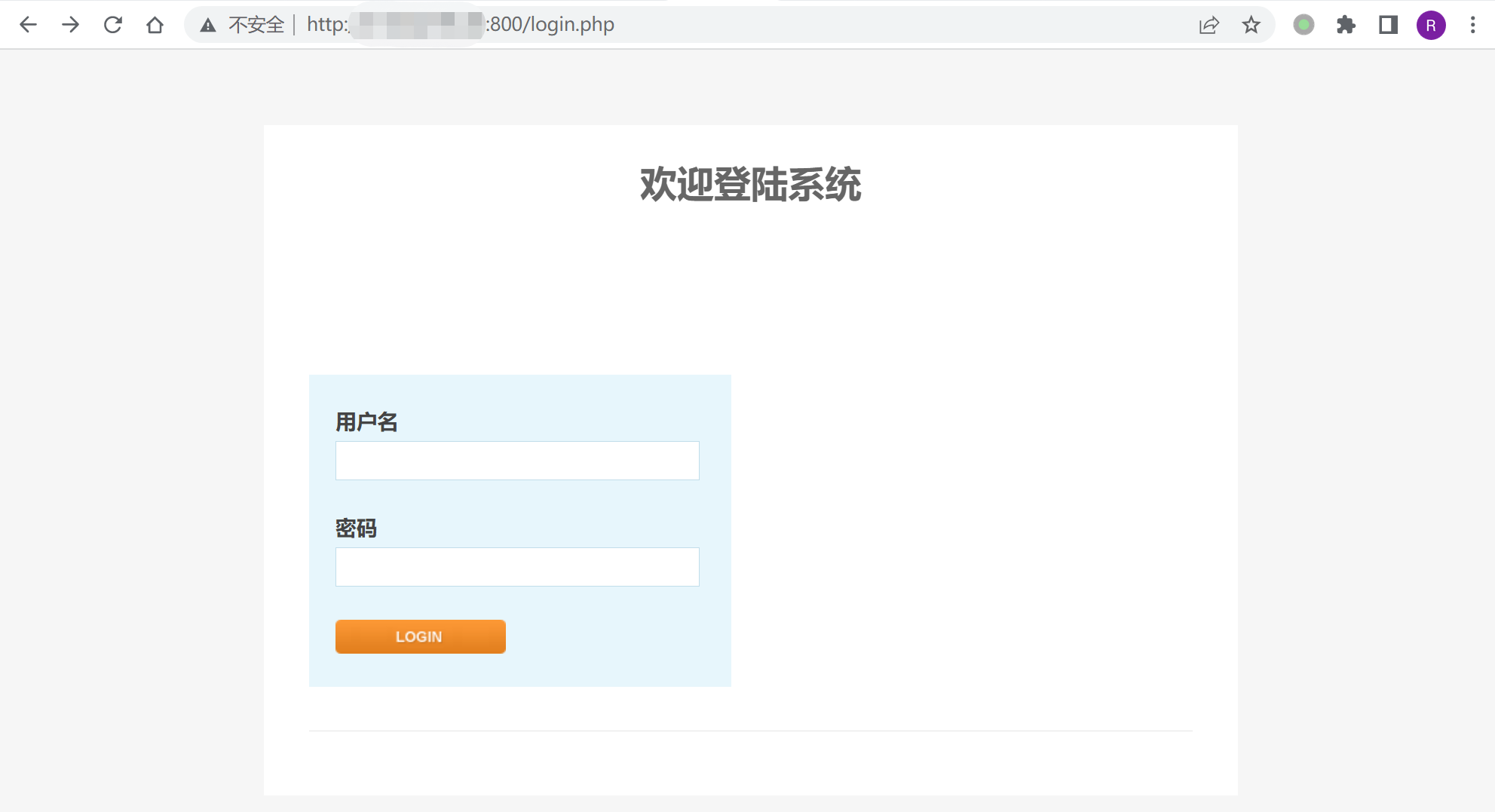This screenshot has height=812, width=1495.
Task: Share this page using share icon
Action: point(1209,25)
